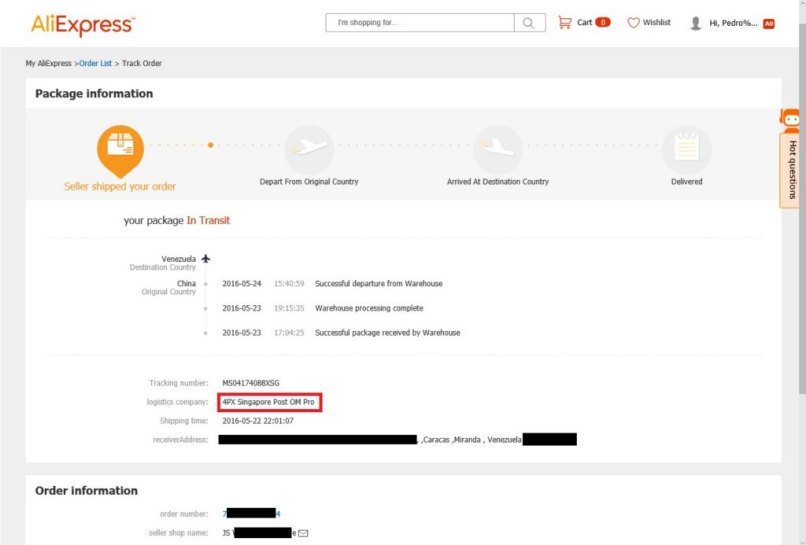The width and height of the screenshot is (806, 545).
Task: Click the "Shipping time:" field label
Action: [184, 421]
